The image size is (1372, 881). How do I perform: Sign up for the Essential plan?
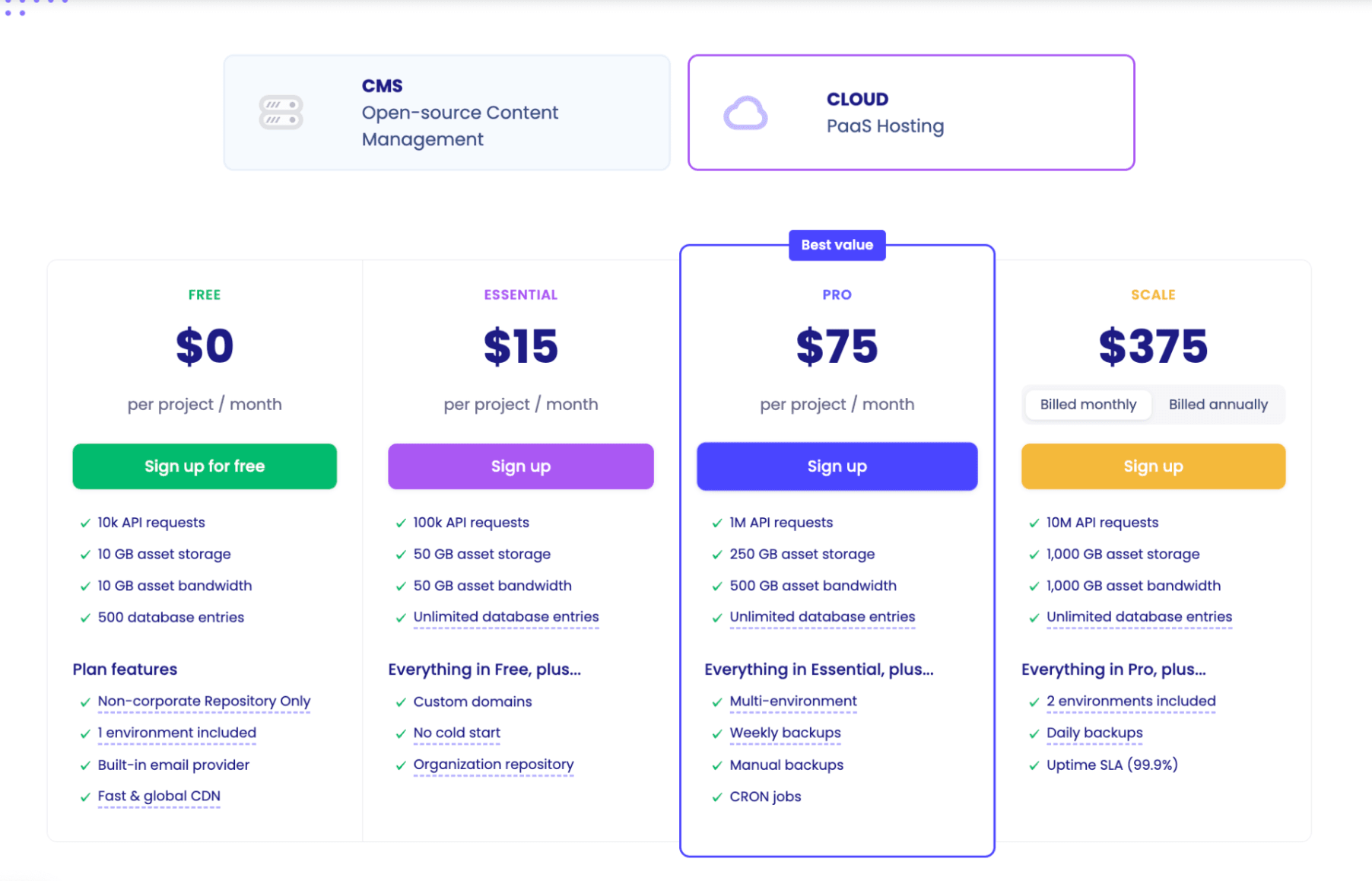pyautogui.click(x=520, y=466)
